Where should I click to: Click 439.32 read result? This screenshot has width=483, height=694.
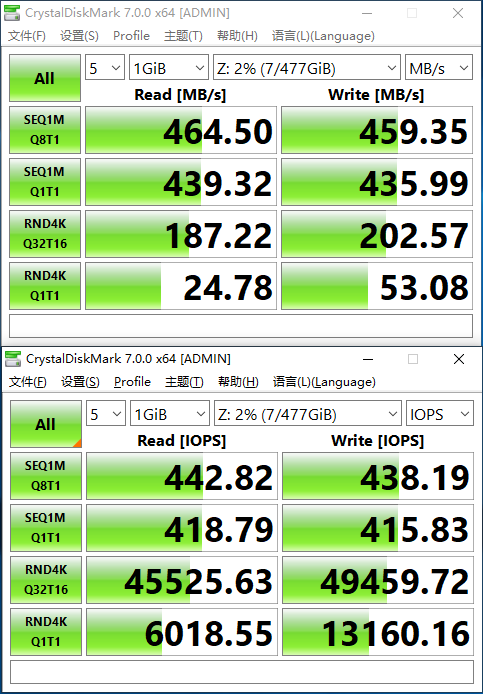[181, 182]
